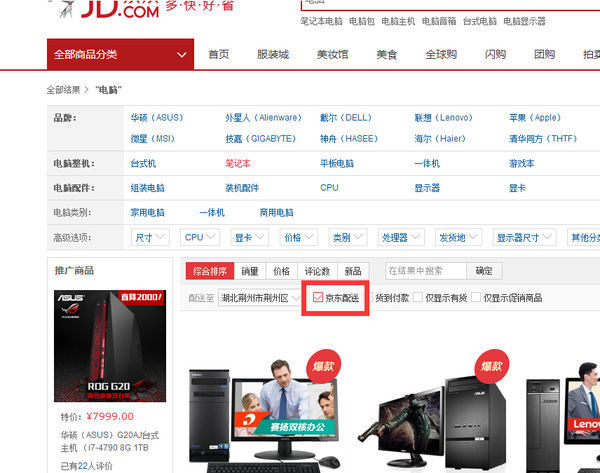Viewport: 600px width, 473px height.
Task: Sort results by 综合排序
Action: tap(210, 271)
